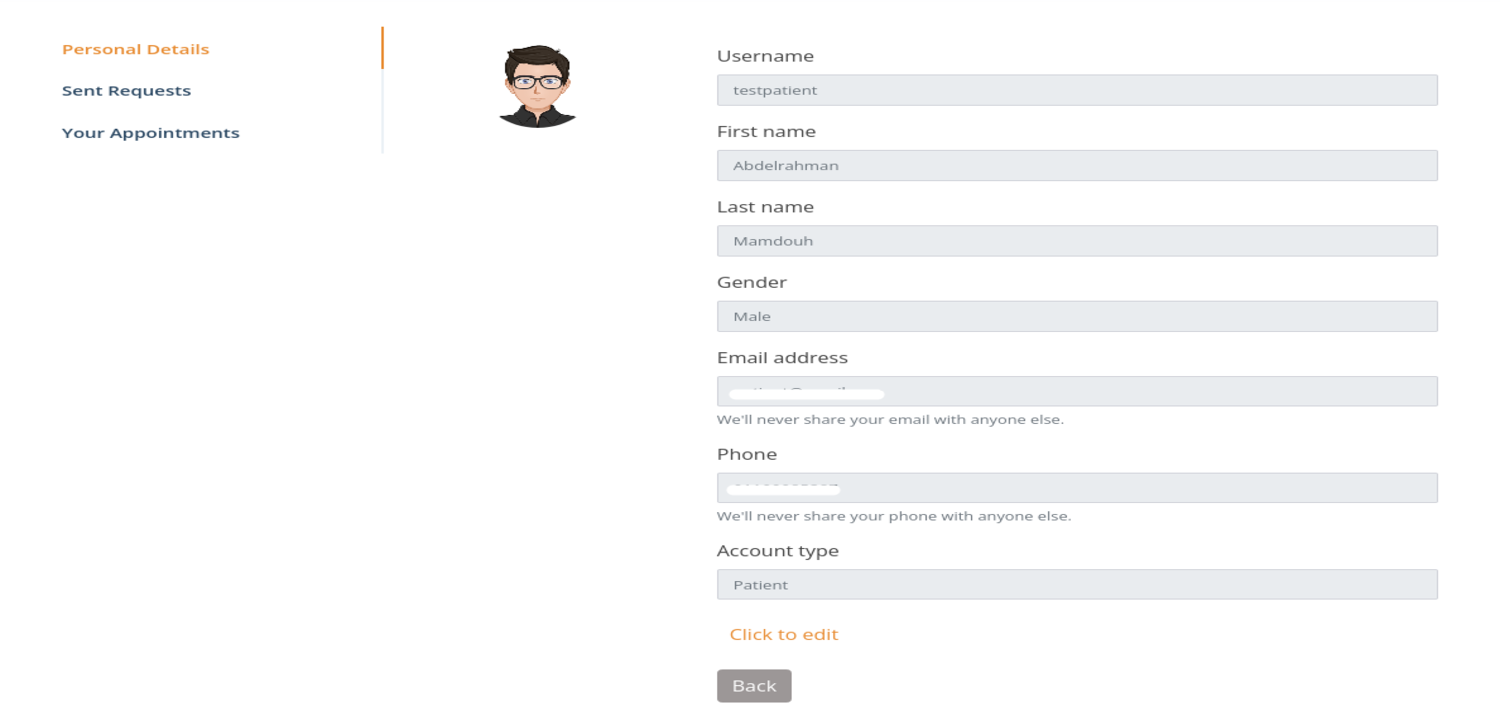Click the "Click to edit" link
This screenshot has width=1500, height=720.
784,634
